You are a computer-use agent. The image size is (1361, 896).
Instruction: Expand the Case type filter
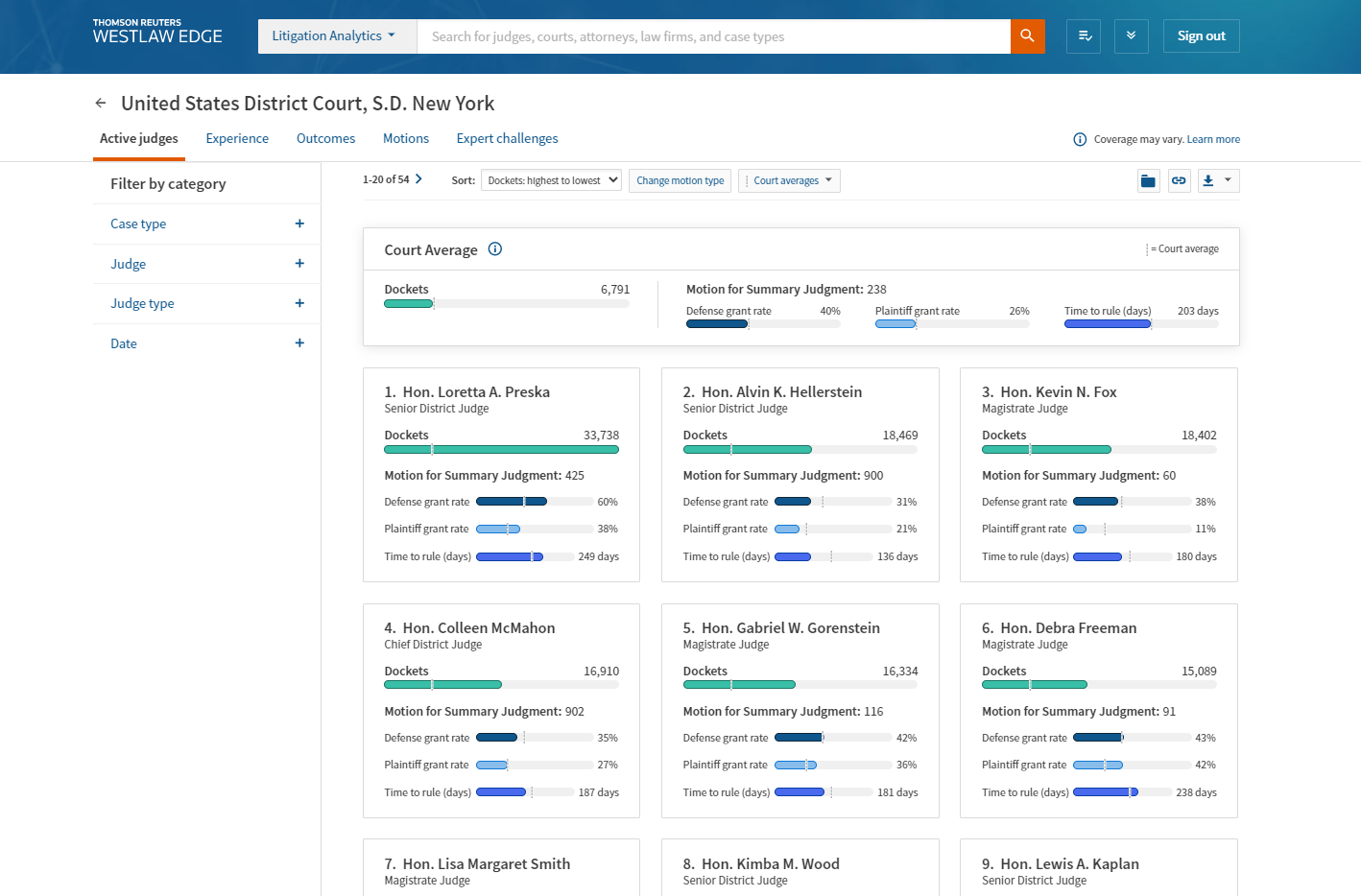[x=299, y=224]
